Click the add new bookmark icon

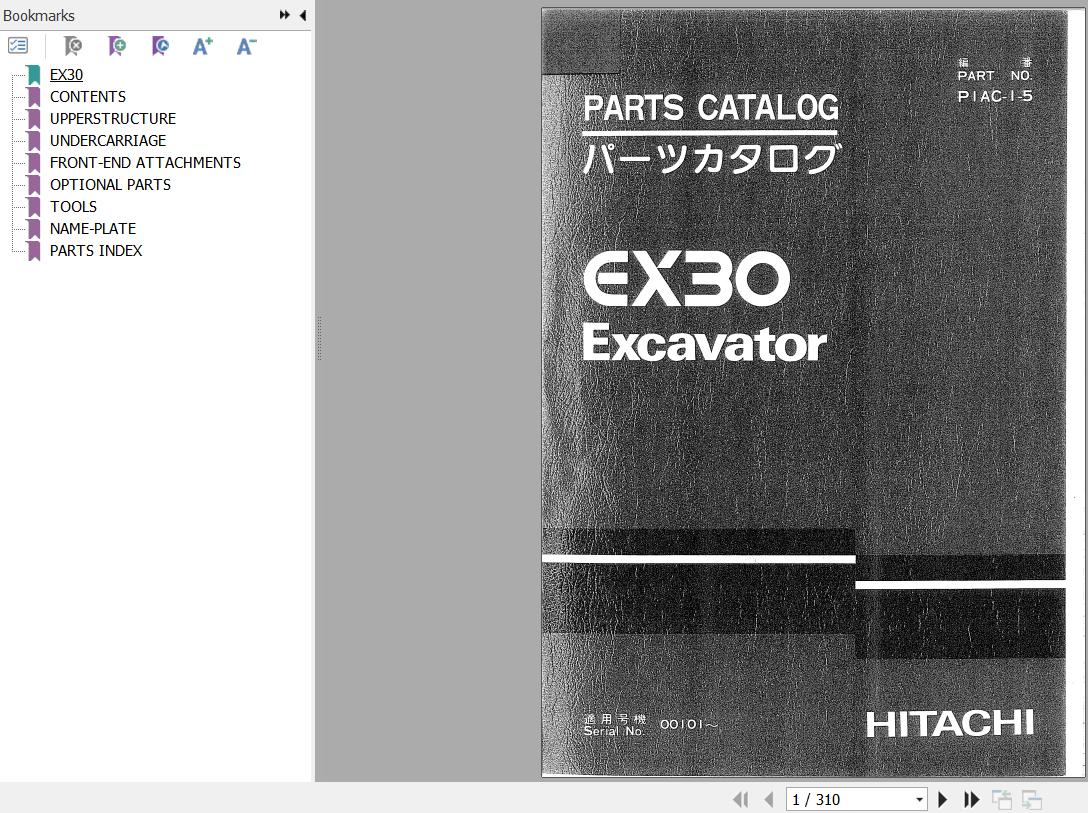[117, 46]
